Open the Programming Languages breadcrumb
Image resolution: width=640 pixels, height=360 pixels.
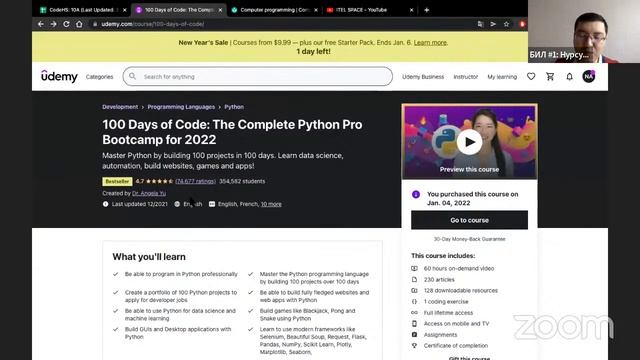181,107
